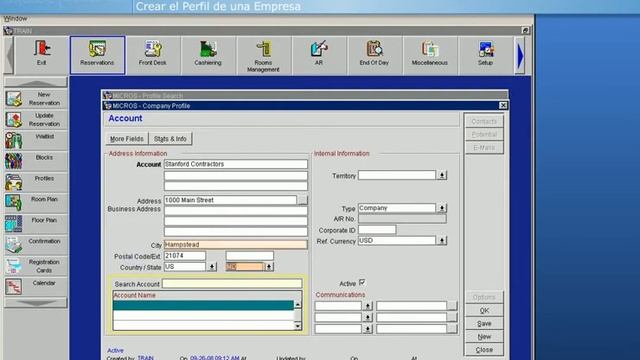Open the Ref. Currency dropdown arrow
The height and width of the screenshot is (360, 640).
tap(442, 241)
